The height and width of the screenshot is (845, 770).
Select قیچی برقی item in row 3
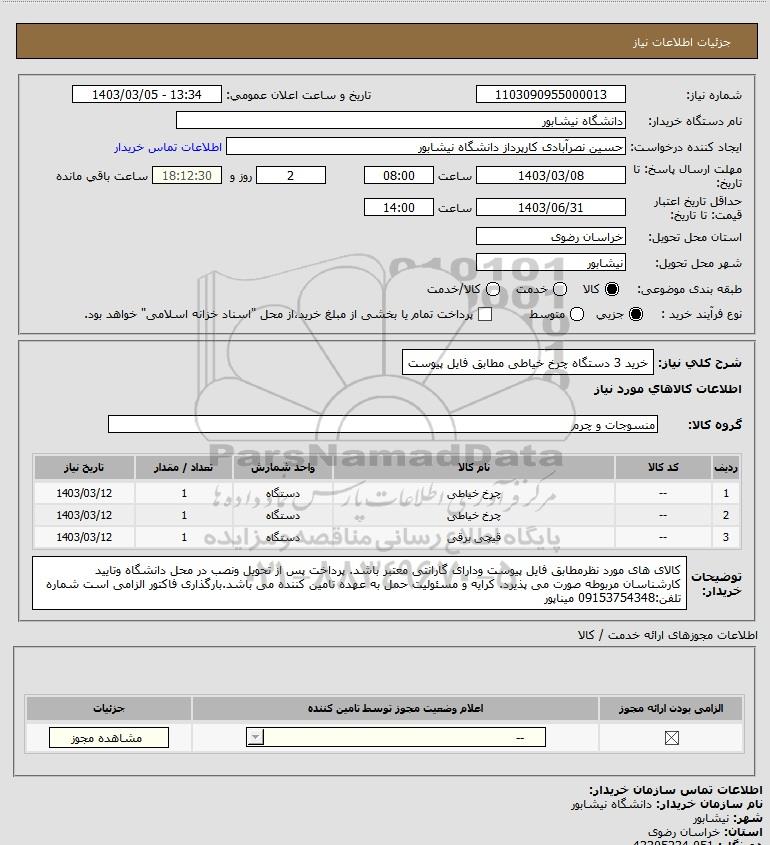point(474,537)
